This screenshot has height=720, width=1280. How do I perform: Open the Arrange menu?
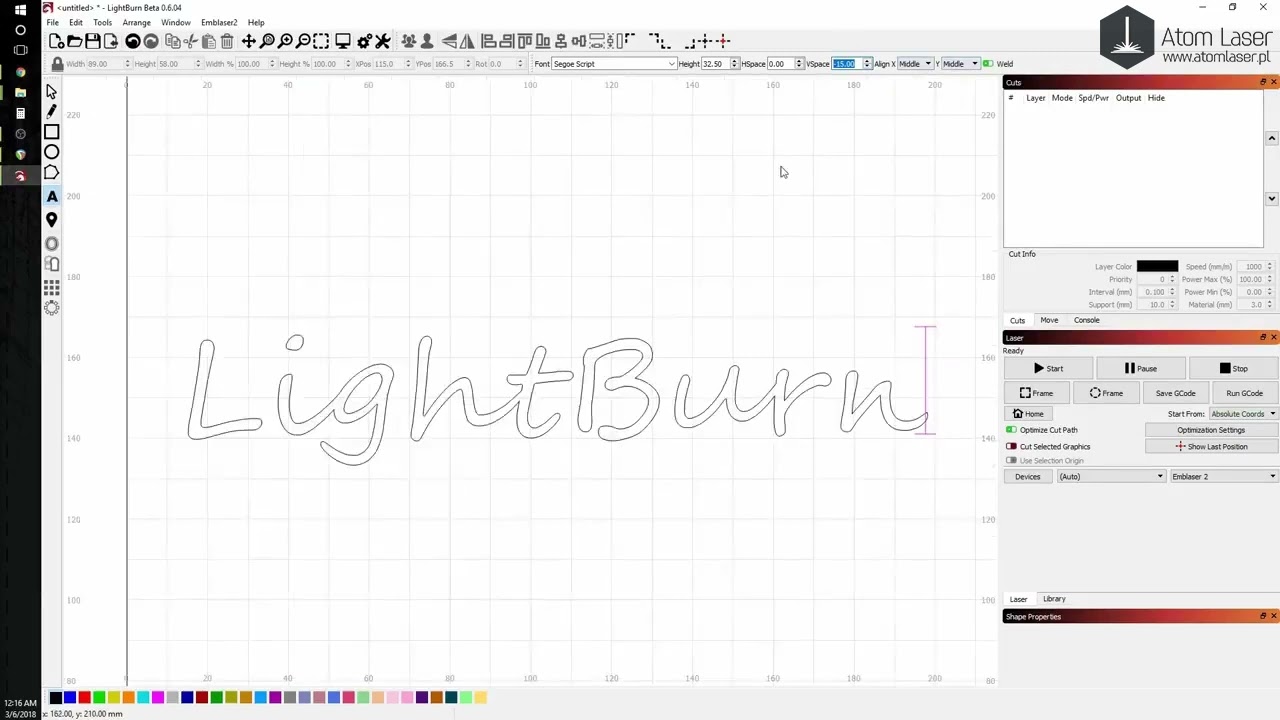point(136,22)
